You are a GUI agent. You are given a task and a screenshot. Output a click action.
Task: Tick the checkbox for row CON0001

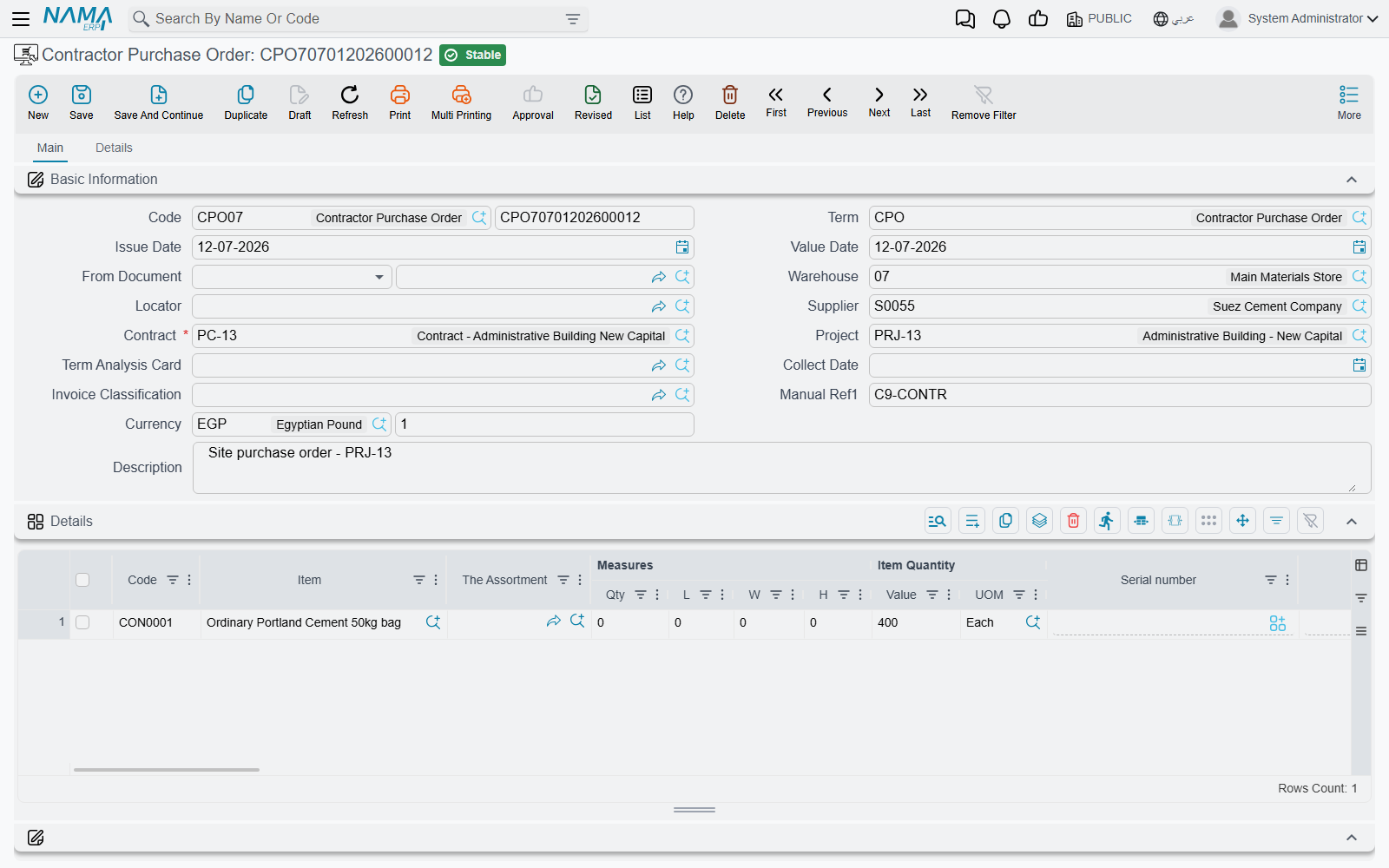point(82,622)
